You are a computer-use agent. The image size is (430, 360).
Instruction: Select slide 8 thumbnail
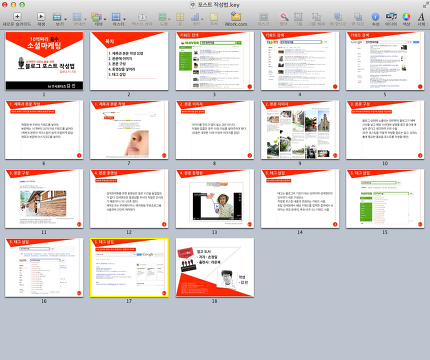coord(215,130)
